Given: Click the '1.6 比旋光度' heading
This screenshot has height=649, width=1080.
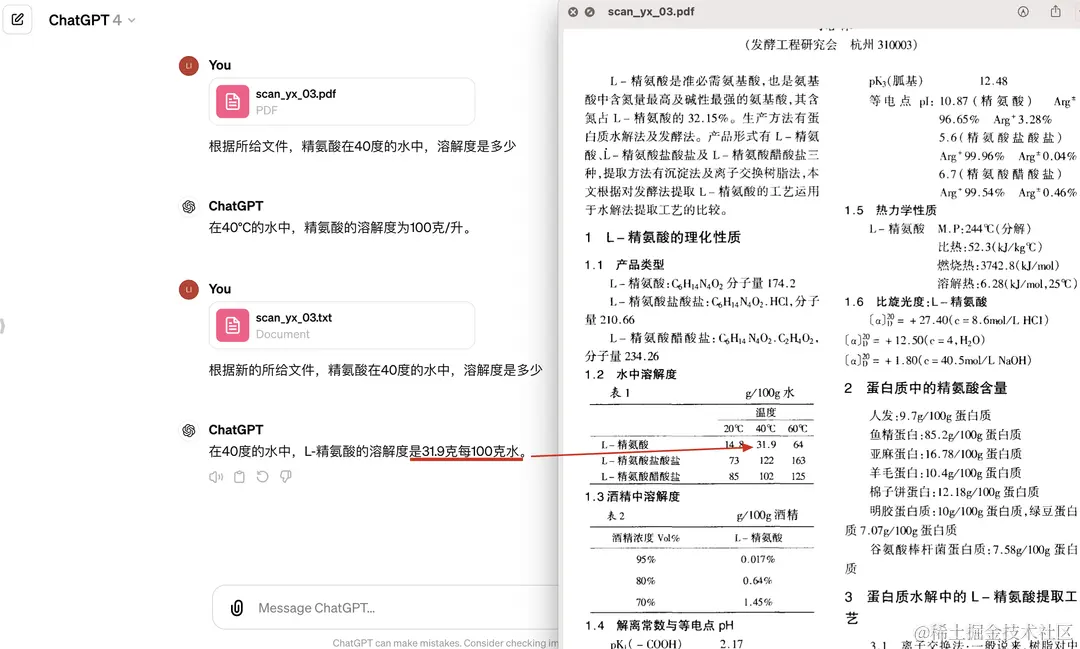Looking at the screenshot, I should (915, 302).
